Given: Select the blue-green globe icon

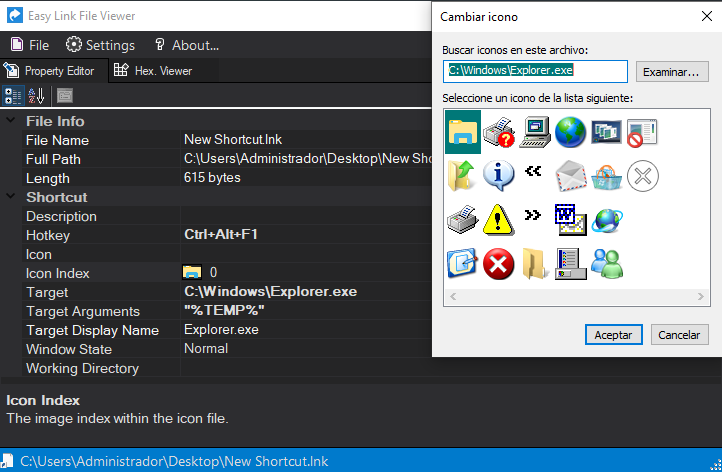Looking at the screenshot, I should [571, 133].
